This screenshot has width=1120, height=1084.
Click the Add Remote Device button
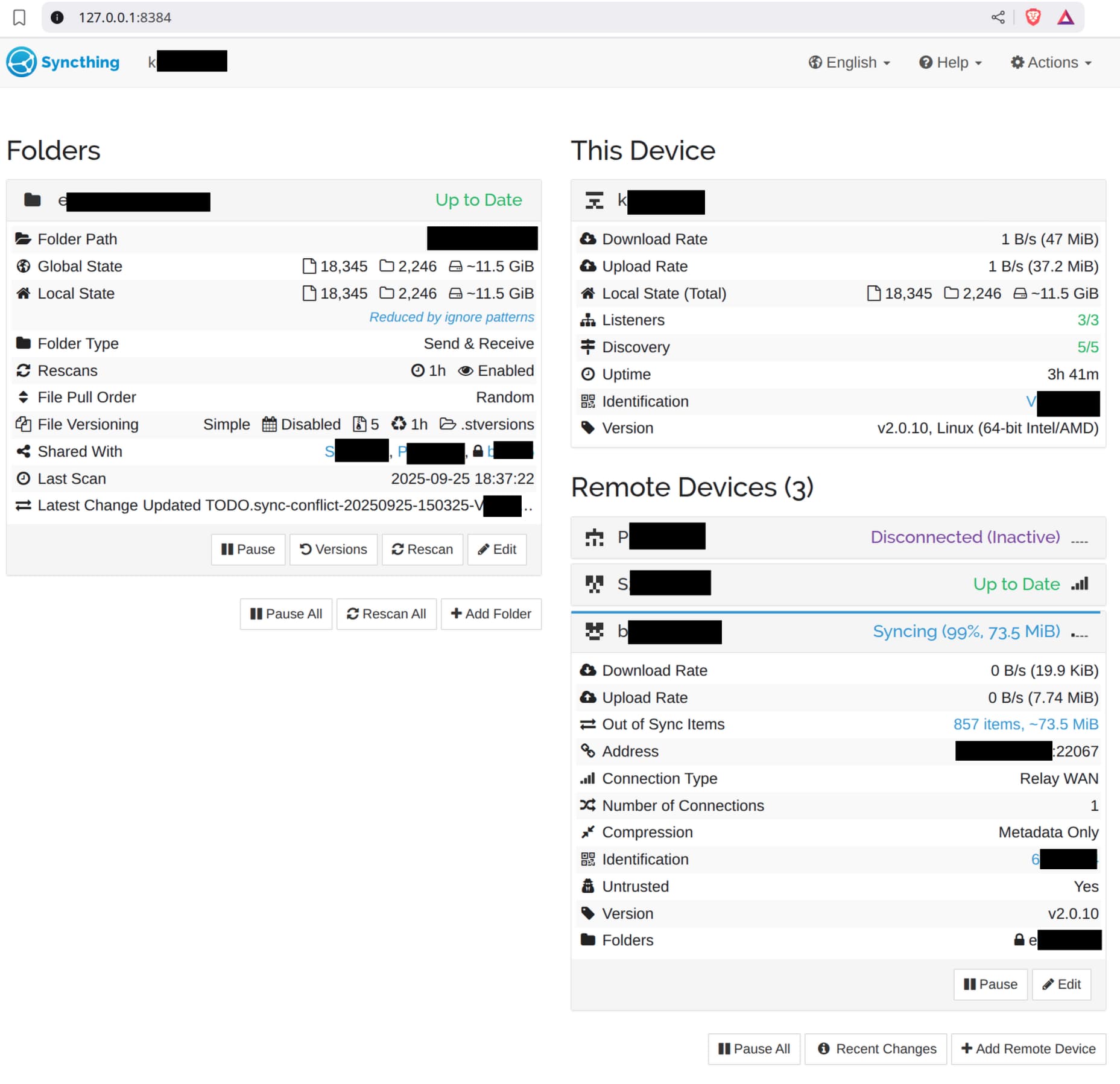pos(1028,1048)
